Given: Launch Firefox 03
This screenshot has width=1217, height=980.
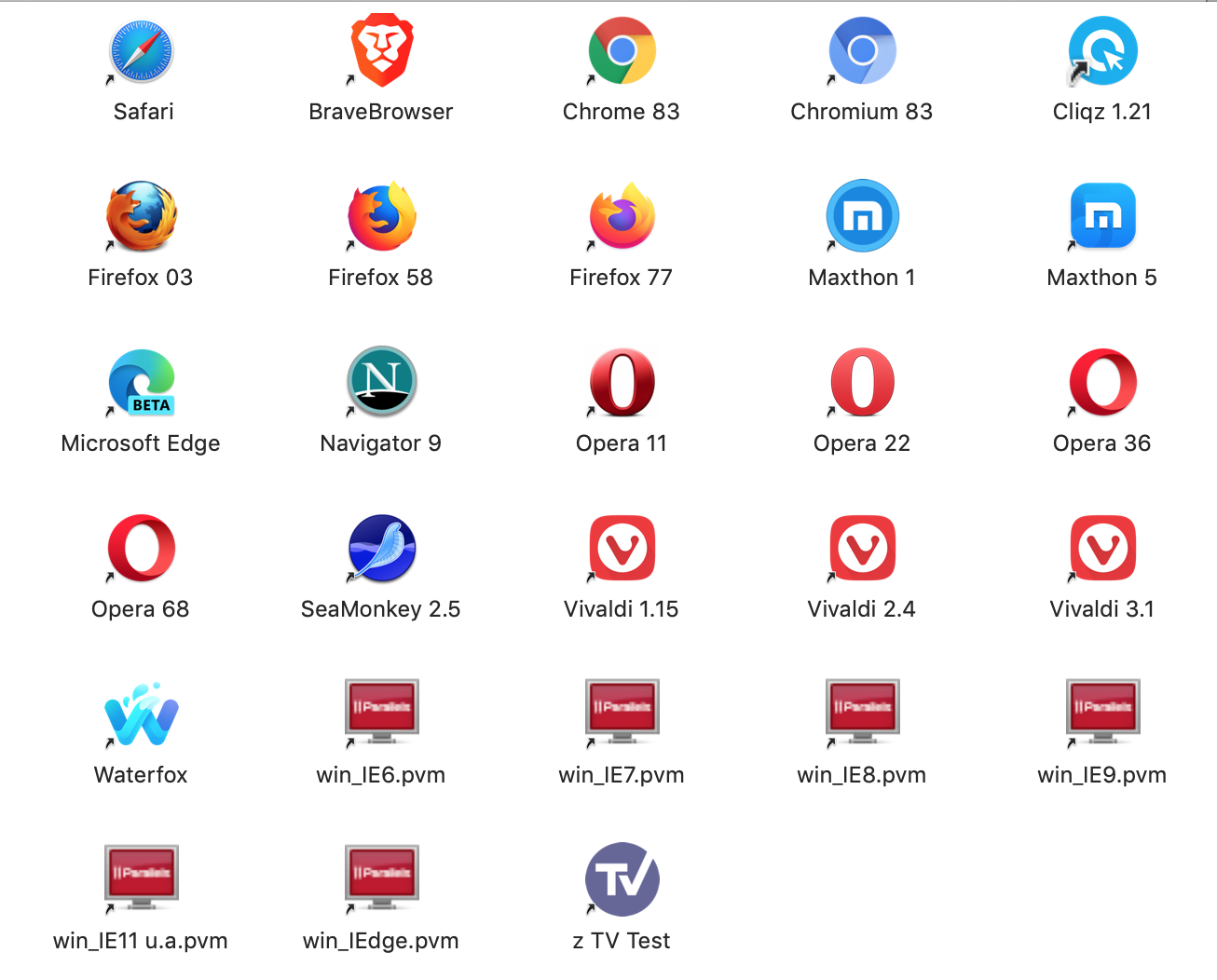Looking at the screenshot, I should tap(141, 217).
